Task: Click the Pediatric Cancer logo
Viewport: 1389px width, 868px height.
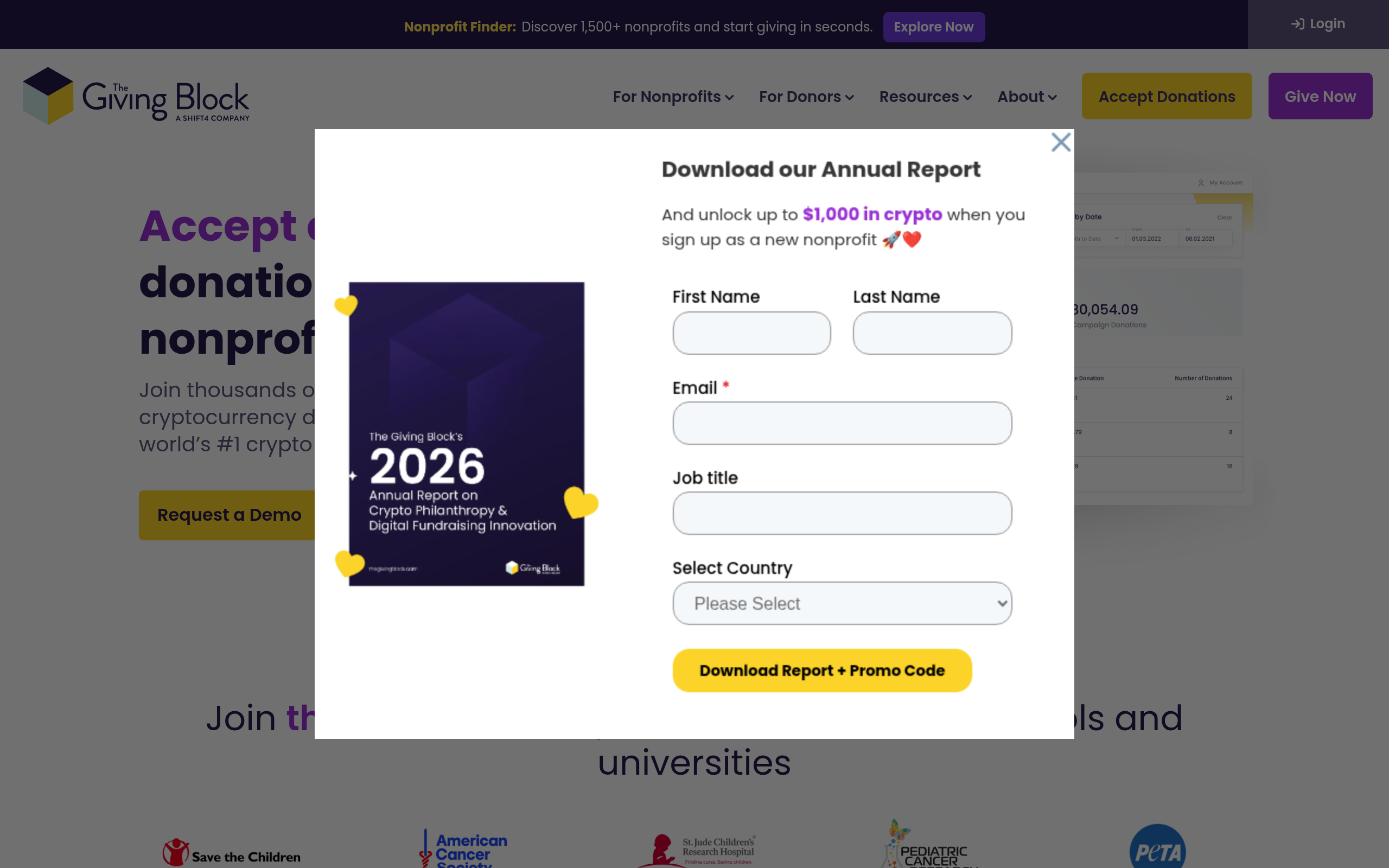Action: (x=928, y=844)
